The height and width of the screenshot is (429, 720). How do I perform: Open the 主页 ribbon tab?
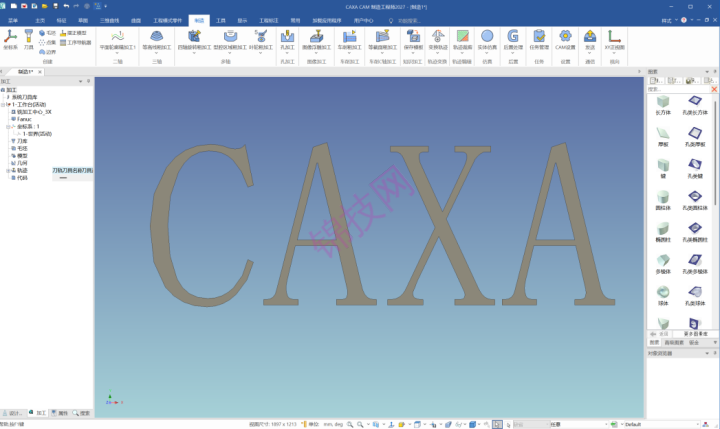tap(40, 21)
